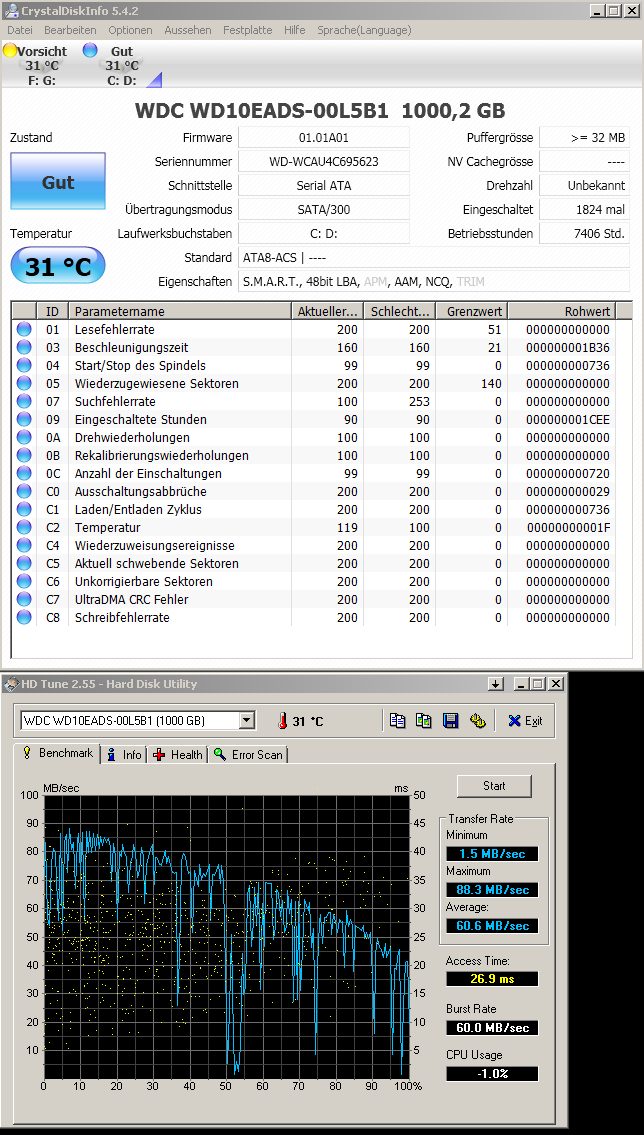Viewport: 644px width, 1135px height.
Task: Click the Grenzwert column header
Action: (471, 311)
